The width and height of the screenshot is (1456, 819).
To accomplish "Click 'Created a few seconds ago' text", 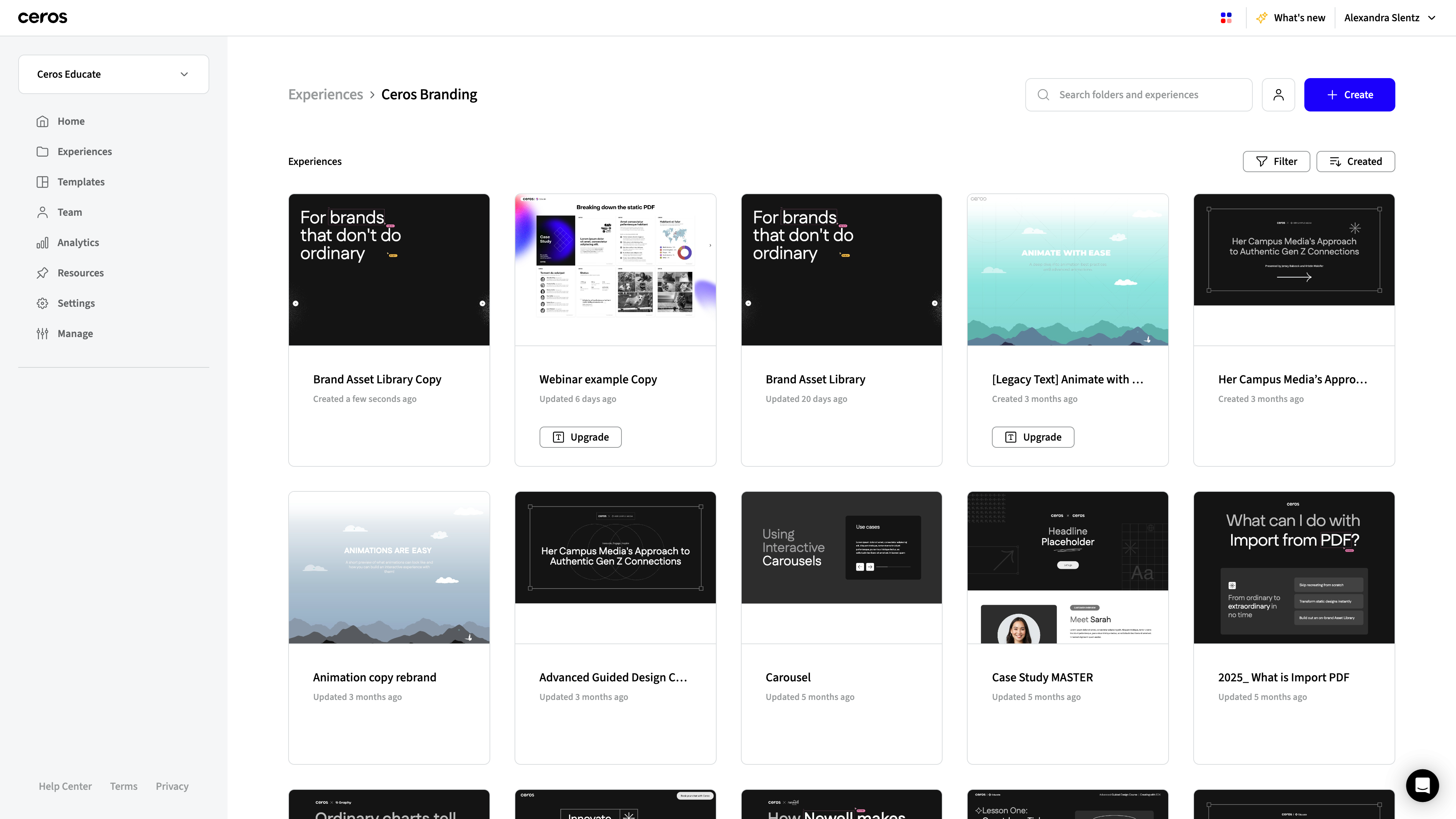I will 364,399.
